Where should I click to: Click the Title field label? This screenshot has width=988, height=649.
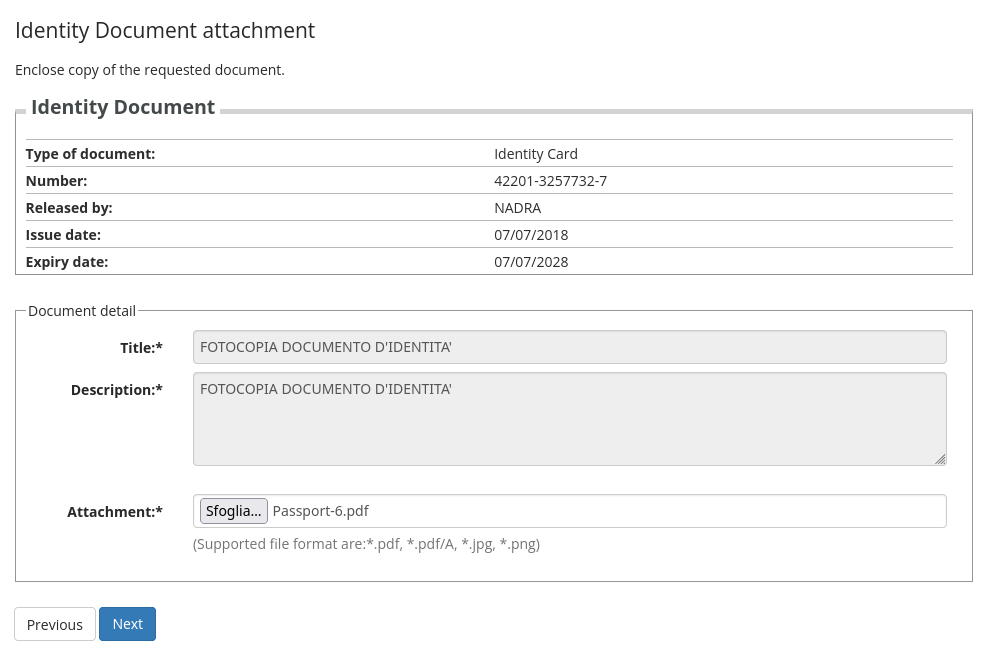pos(141,347)
